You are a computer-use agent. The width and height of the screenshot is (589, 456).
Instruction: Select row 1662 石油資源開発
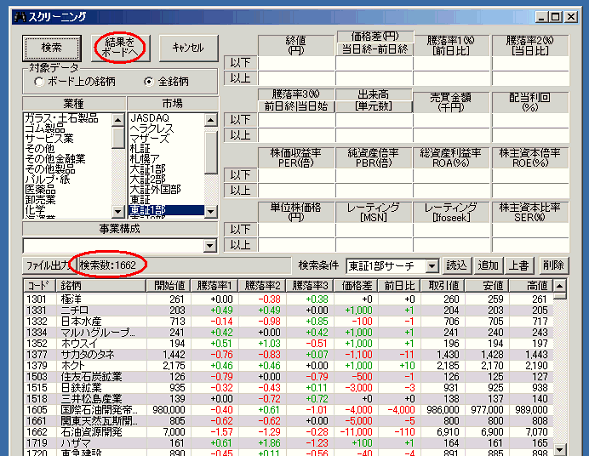(288, 432)
